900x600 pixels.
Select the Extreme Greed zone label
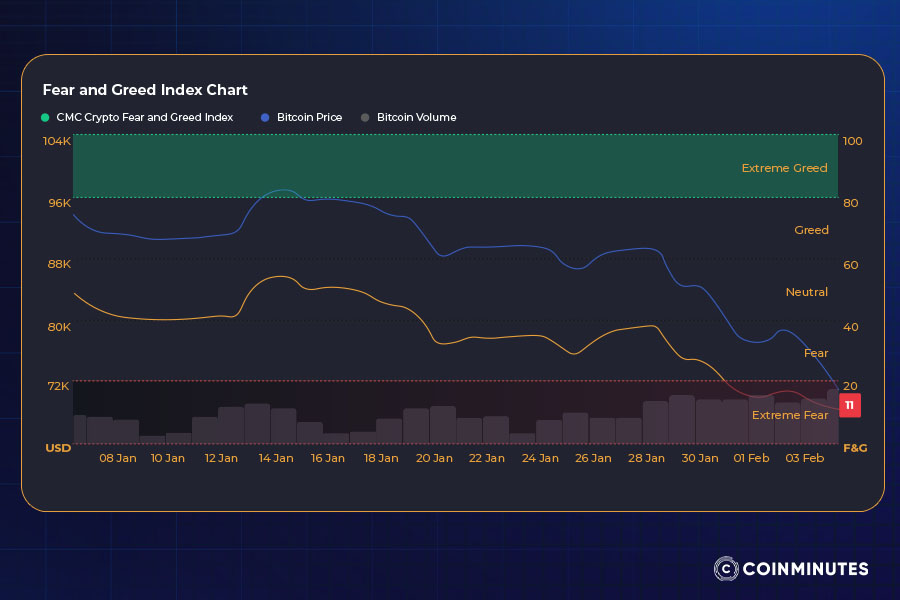[x=784, y=168]
